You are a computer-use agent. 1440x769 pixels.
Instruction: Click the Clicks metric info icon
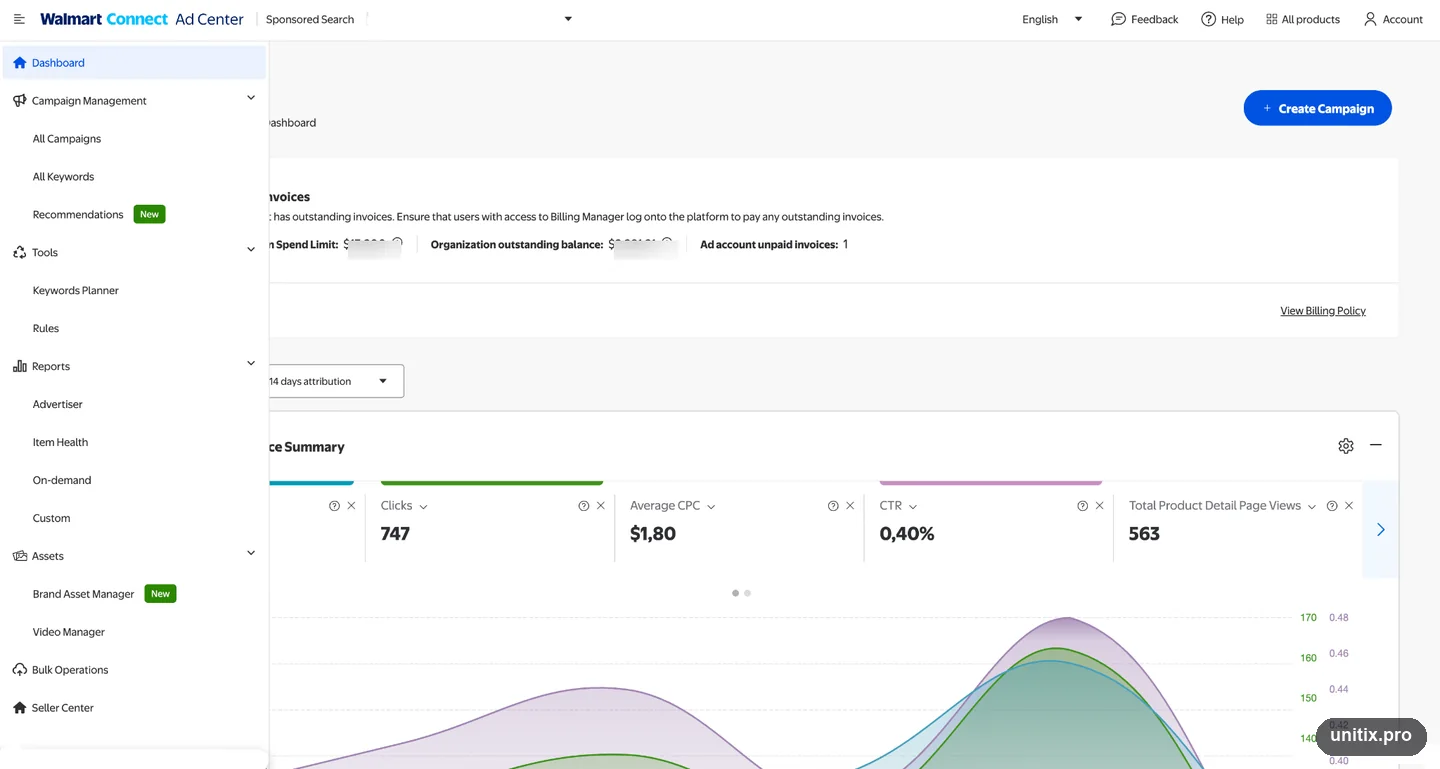[x=583, y=506]
